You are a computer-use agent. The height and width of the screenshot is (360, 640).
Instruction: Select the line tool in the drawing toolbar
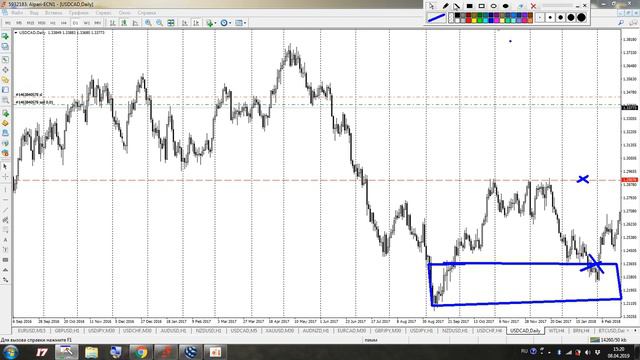click(x=457, y=6)
